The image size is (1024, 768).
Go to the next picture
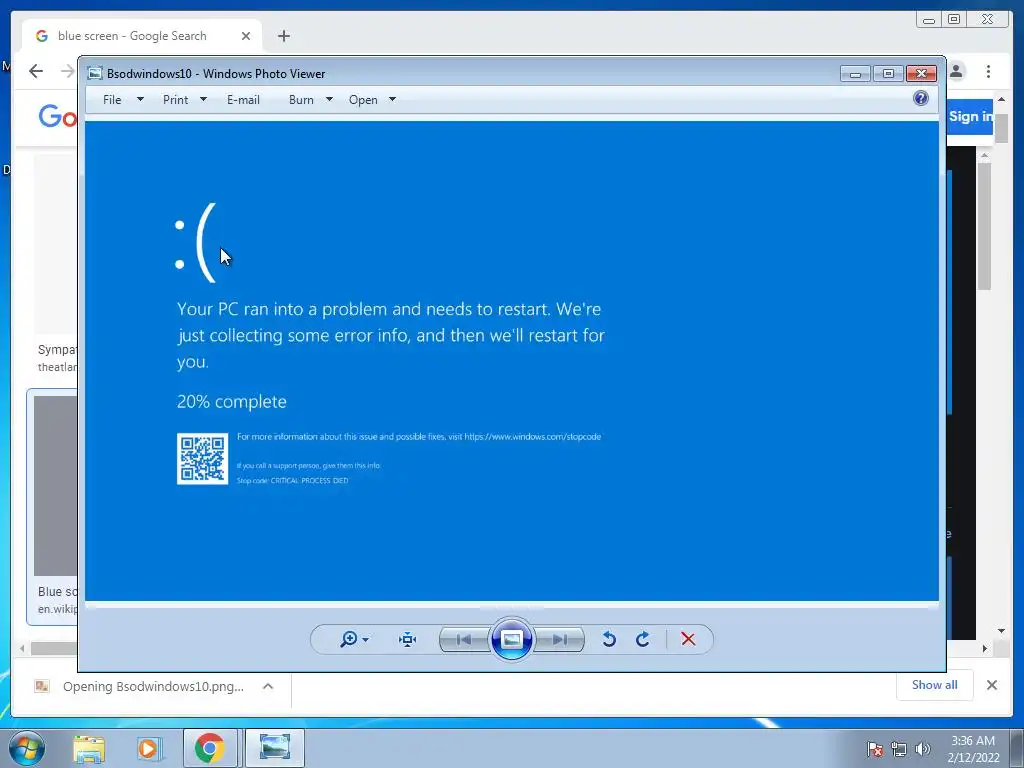[x=559, y=639]
